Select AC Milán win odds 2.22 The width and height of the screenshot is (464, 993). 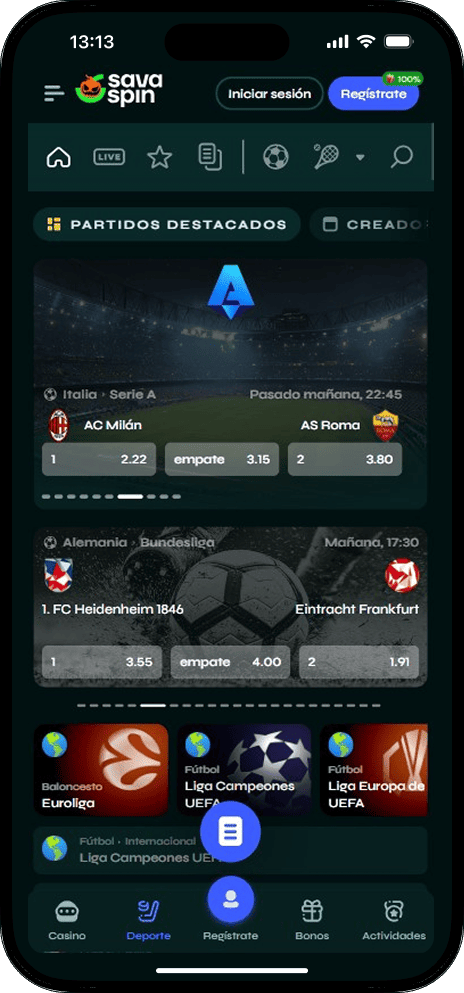click(x=99, y=459)
